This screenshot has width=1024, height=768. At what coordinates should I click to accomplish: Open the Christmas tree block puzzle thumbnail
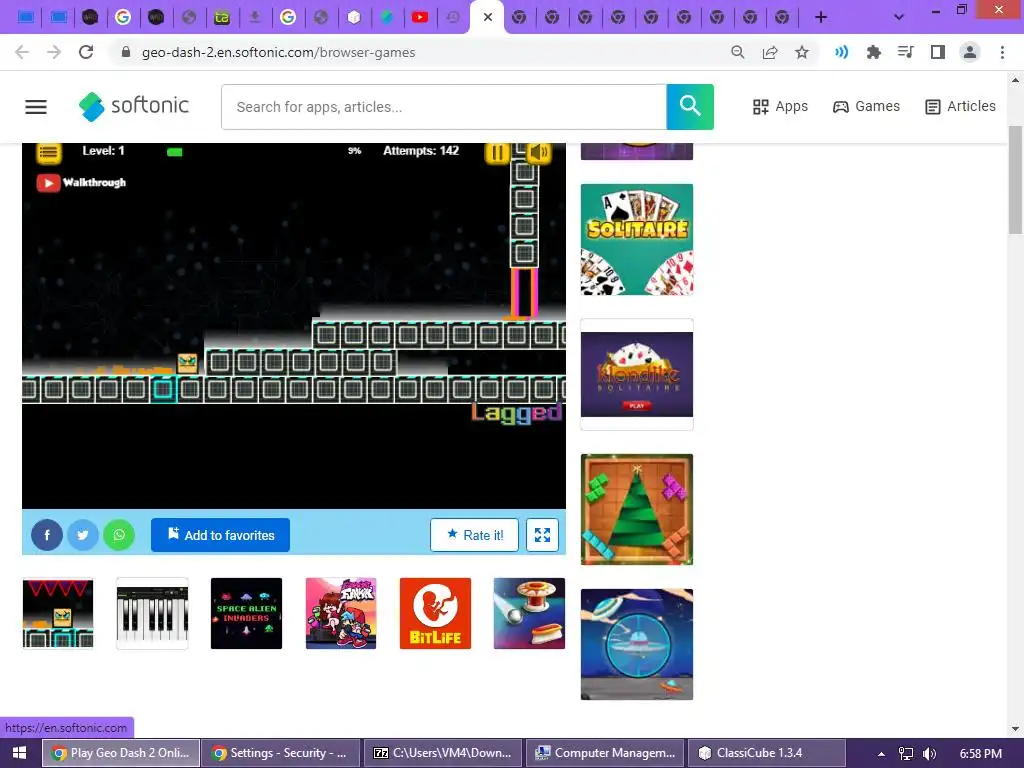(x=637, y=509)
